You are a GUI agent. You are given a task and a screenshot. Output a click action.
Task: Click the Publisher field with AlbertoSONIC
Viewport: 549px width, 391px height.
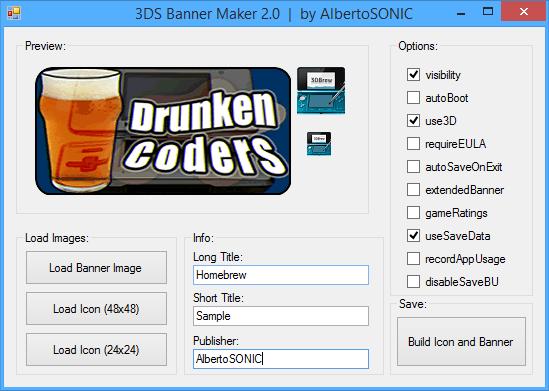point(281,359)
